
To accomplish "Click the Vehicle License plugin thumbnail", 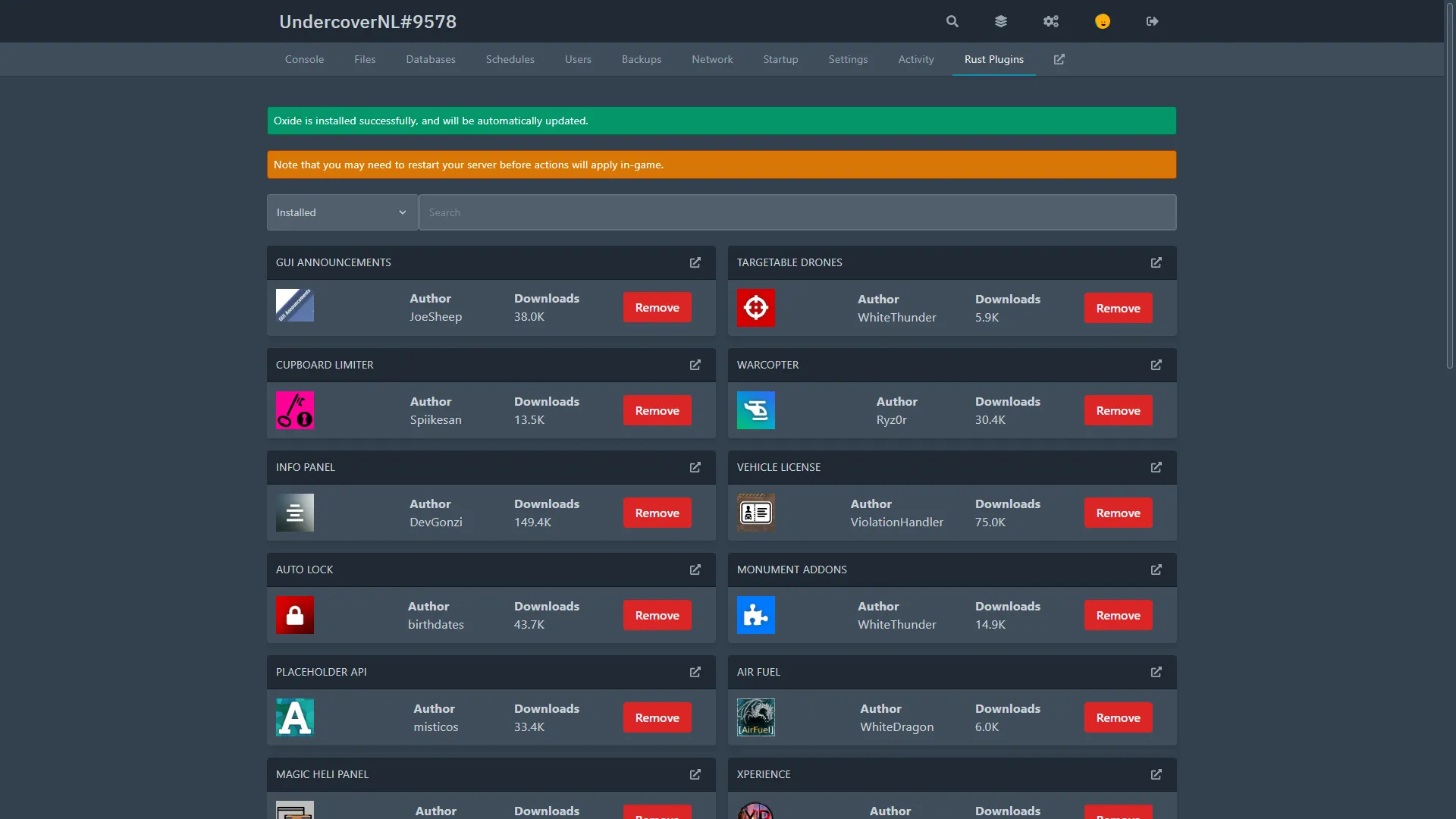I will [756, 513].
